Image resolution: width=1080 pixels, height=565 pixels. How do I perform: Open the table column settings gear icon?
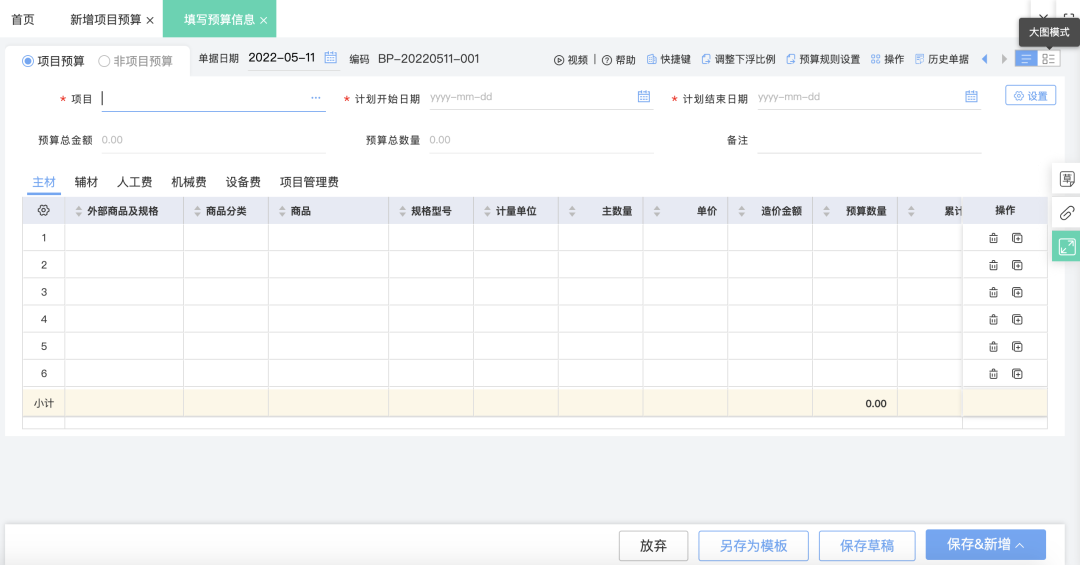[x=43, y=210]
